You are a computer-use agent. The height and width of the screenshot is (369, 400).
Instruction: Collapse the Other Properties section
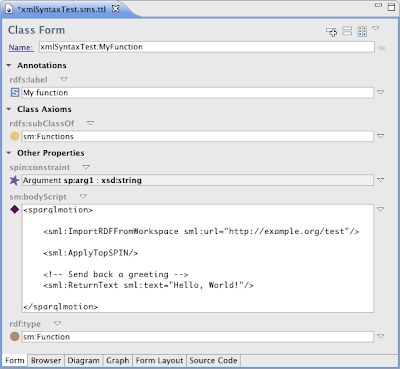(9, 153)
